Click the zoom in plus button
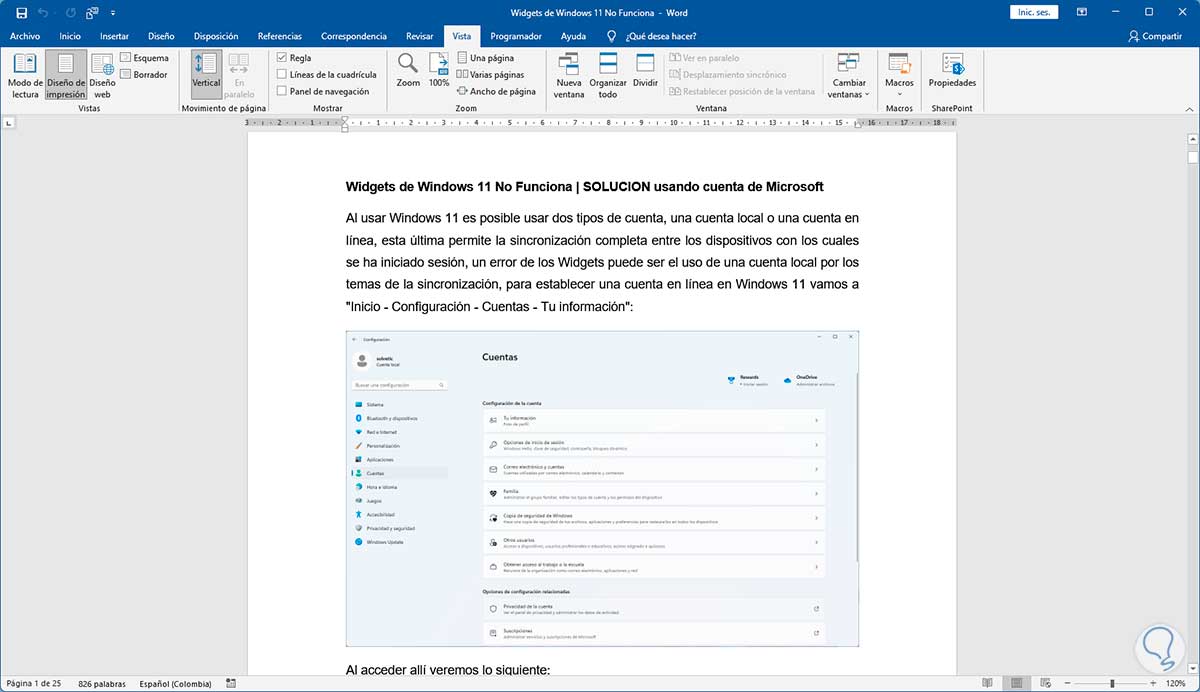The image size is (1200, 692). click(x=1151, y=683)
